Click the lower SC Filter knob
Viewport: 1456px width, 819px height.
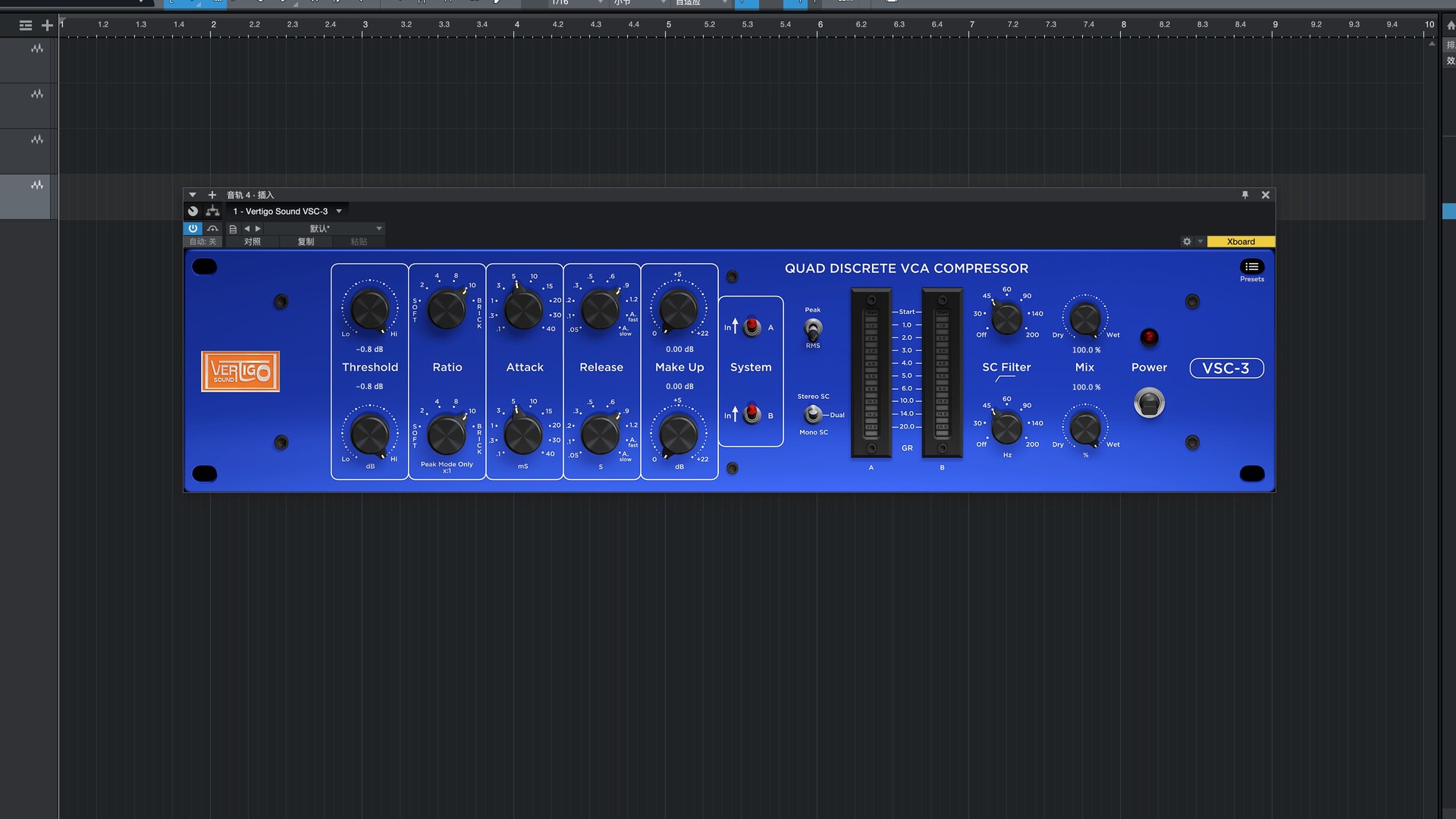(x=1007, y=428)
